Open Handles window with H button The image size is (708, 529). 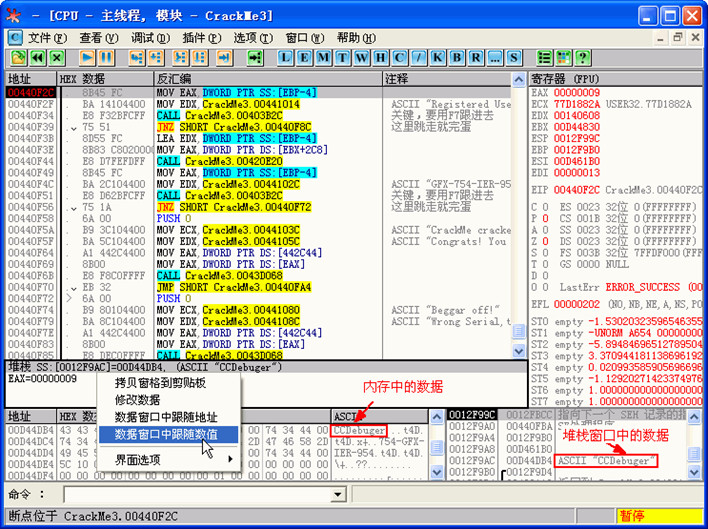pos(380,57)
